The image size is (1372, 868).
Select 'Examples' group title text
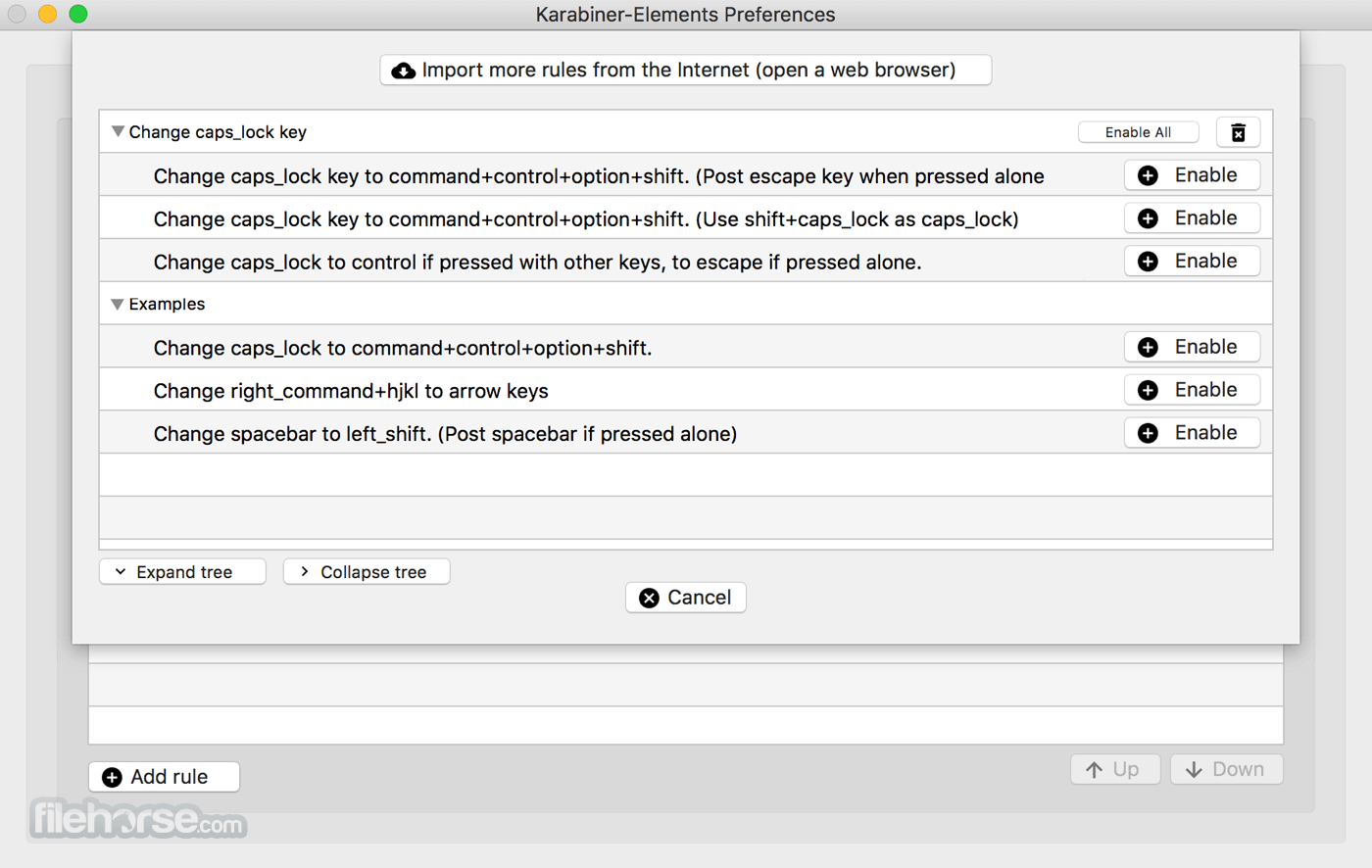[167, 305]
